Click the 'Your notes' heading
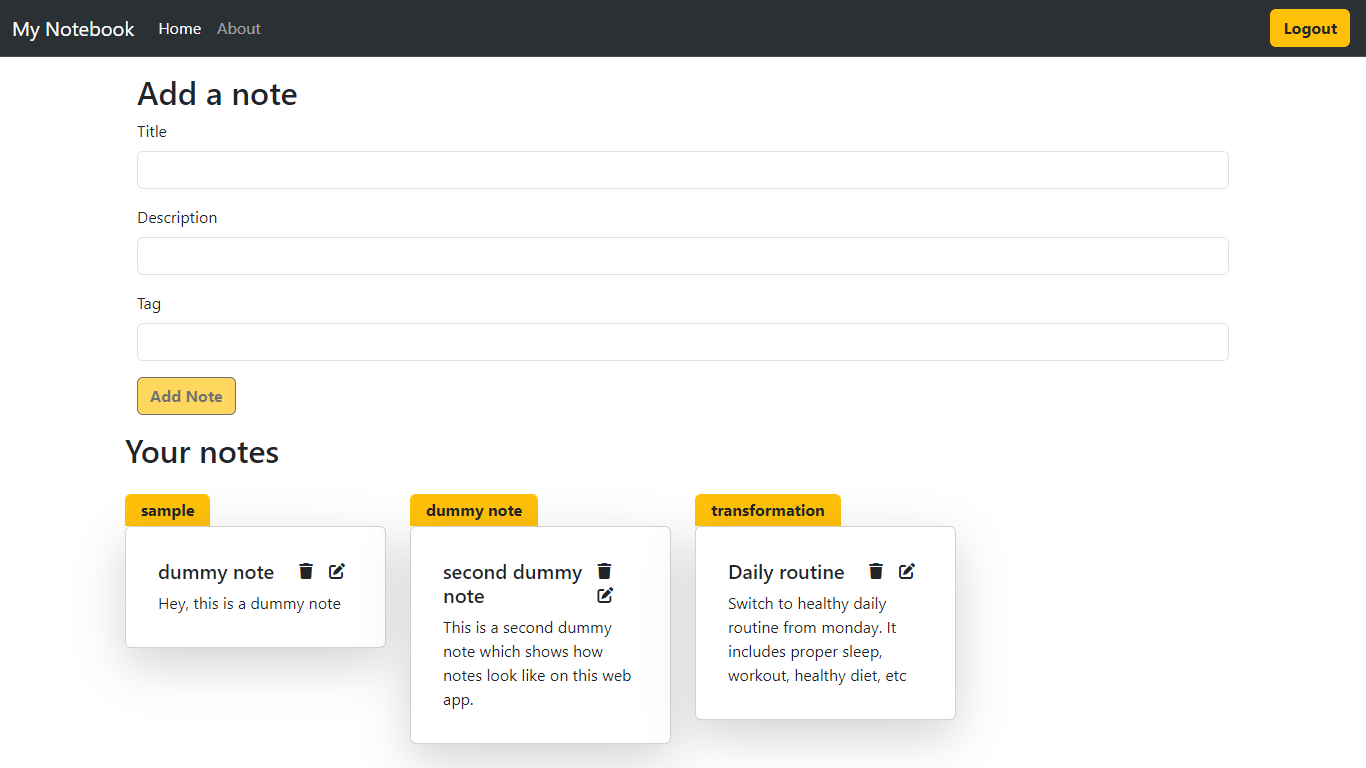 (202, 452)
